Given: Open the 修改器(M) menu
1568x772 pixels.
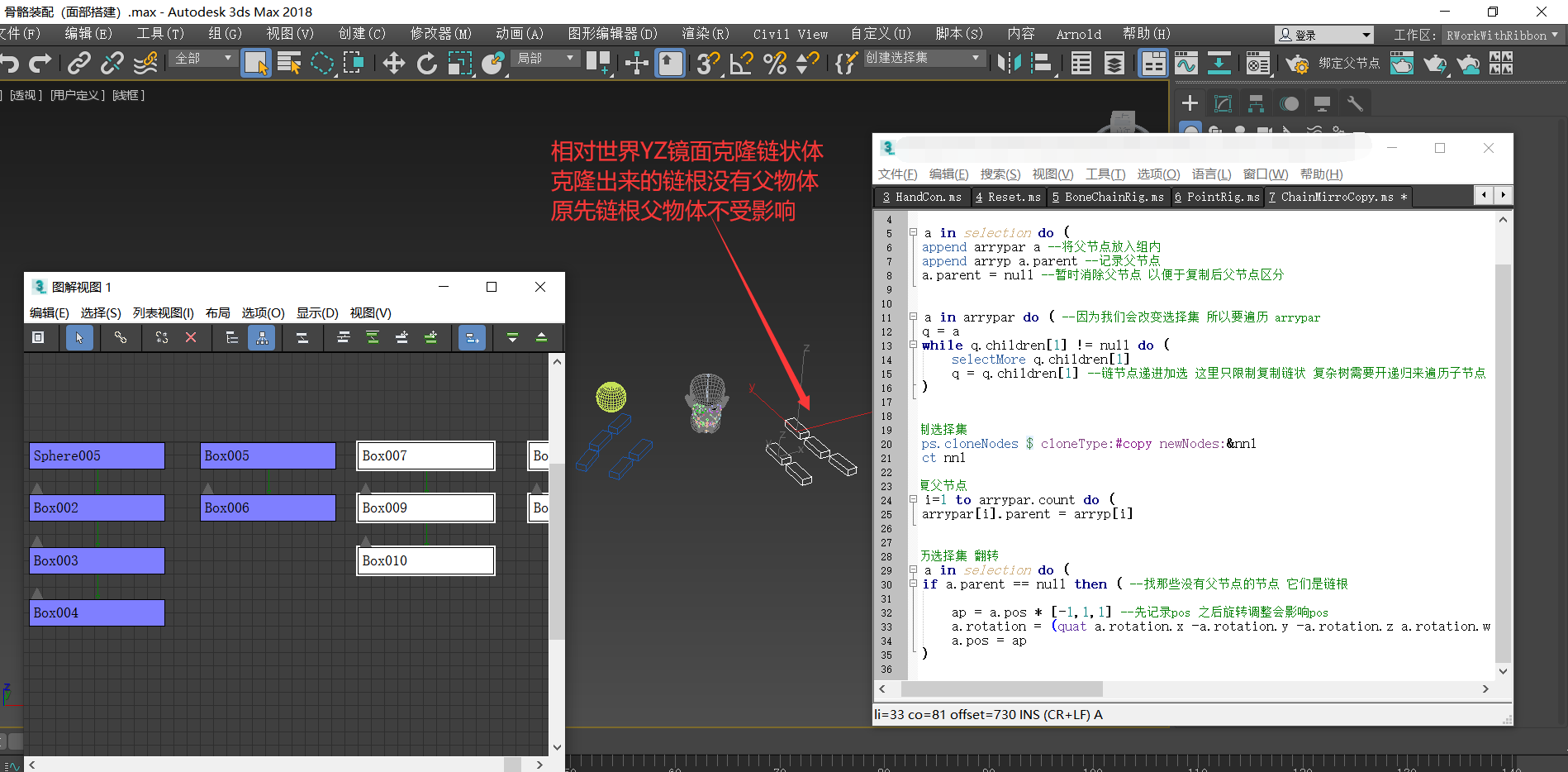Looking at the screenshot, I should tap(440, 34).
